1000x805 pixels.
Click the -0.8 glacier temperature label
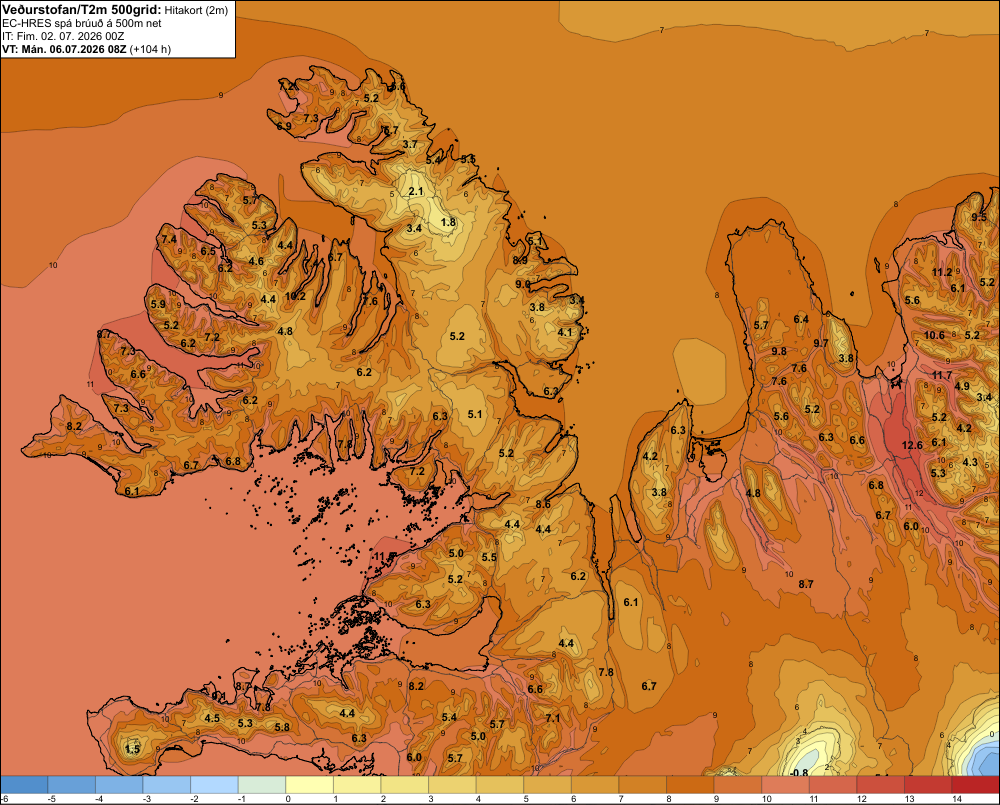[x=799, y=772]
